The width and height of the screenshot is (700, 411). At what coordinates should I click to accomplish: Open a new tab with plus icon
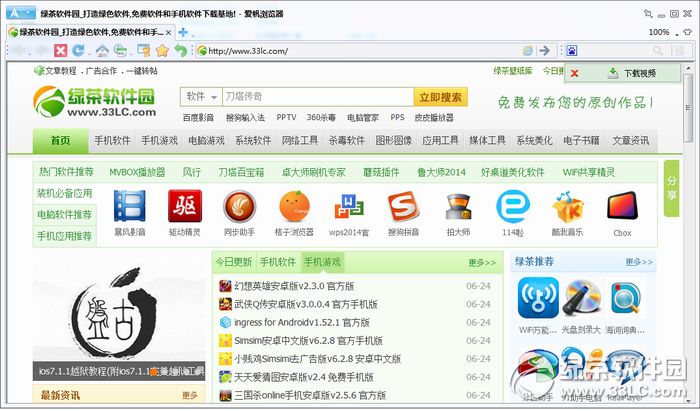tap(183, 32)
